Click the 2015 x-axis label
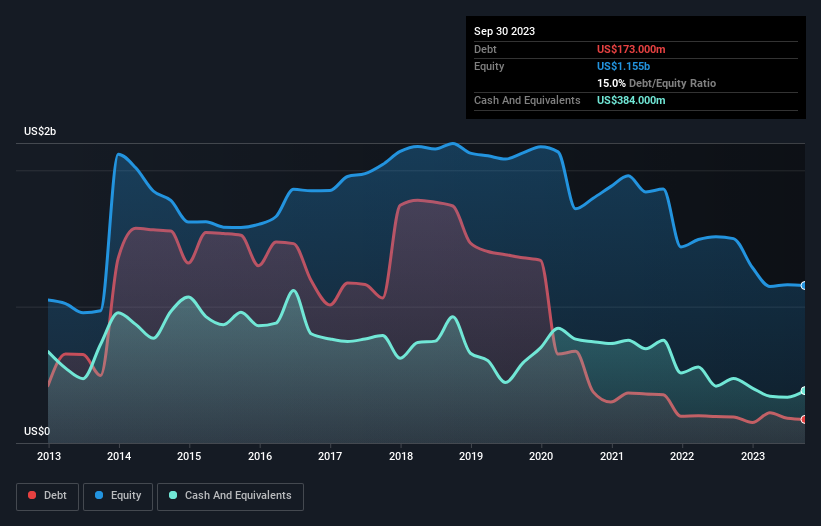 (x=189, y=456)
